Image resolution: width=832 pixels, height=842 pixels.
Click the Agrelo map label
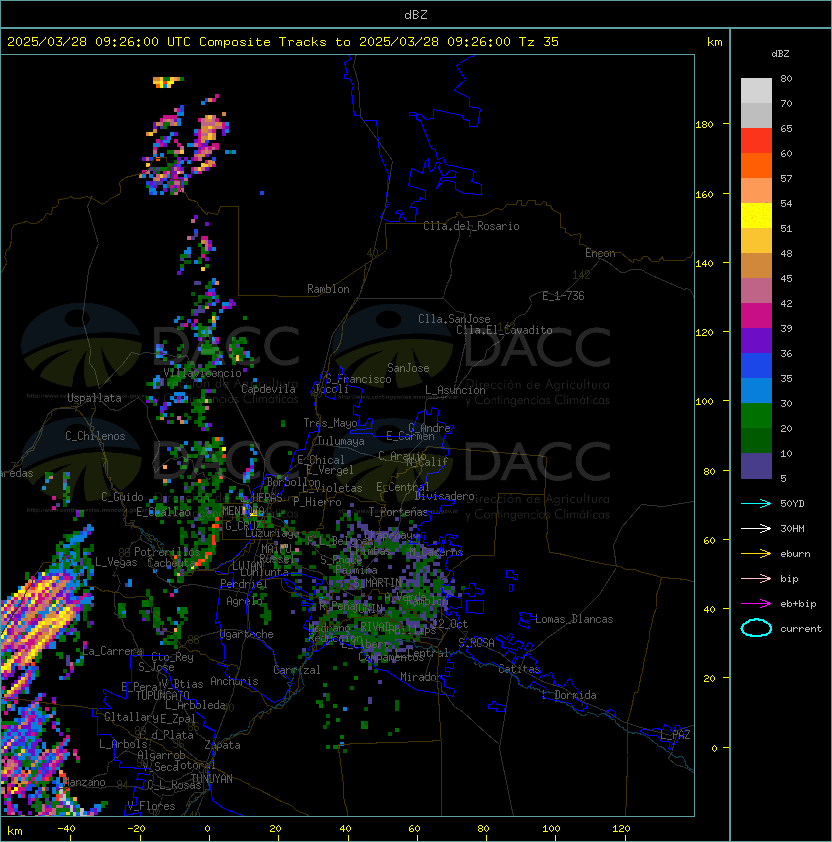pyautogui.click(x=244, y=601)
